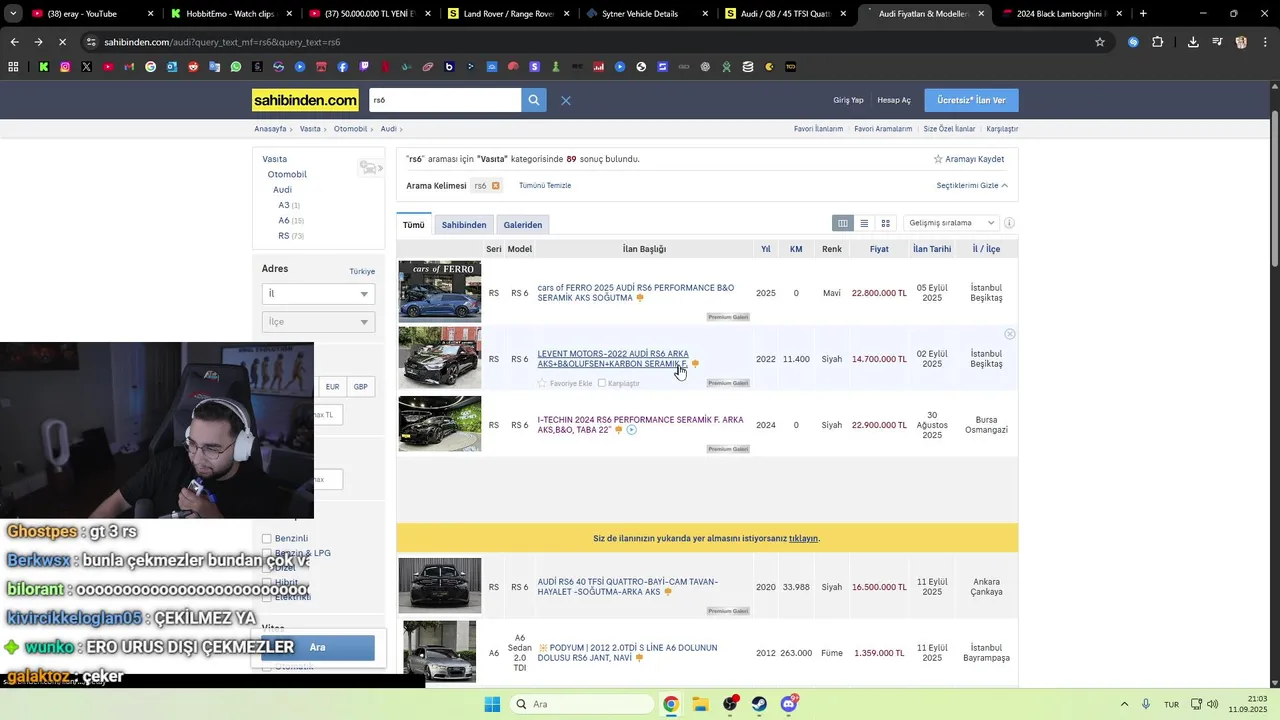The width and height of the screenshot is (1280, 720).
Task: Open the Gelişmiş sıralama sort dropdown
Action: coord(951,223)
